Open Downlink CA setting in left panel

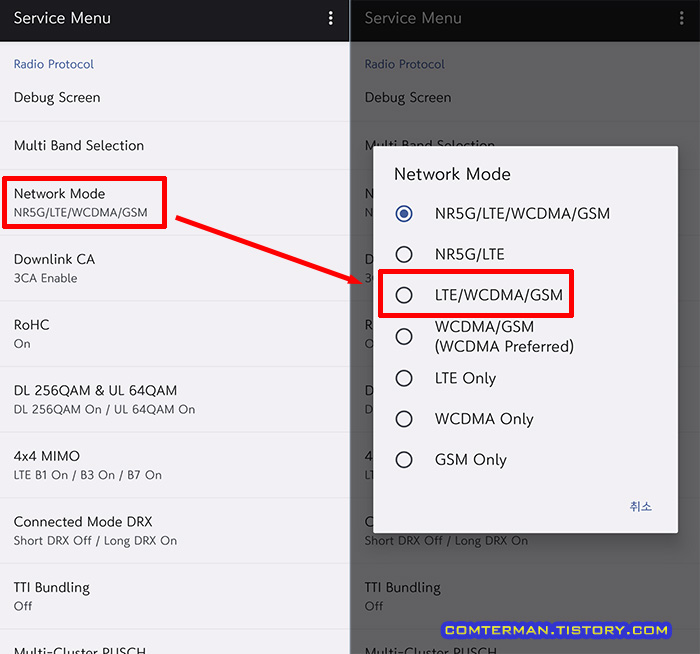175,268
